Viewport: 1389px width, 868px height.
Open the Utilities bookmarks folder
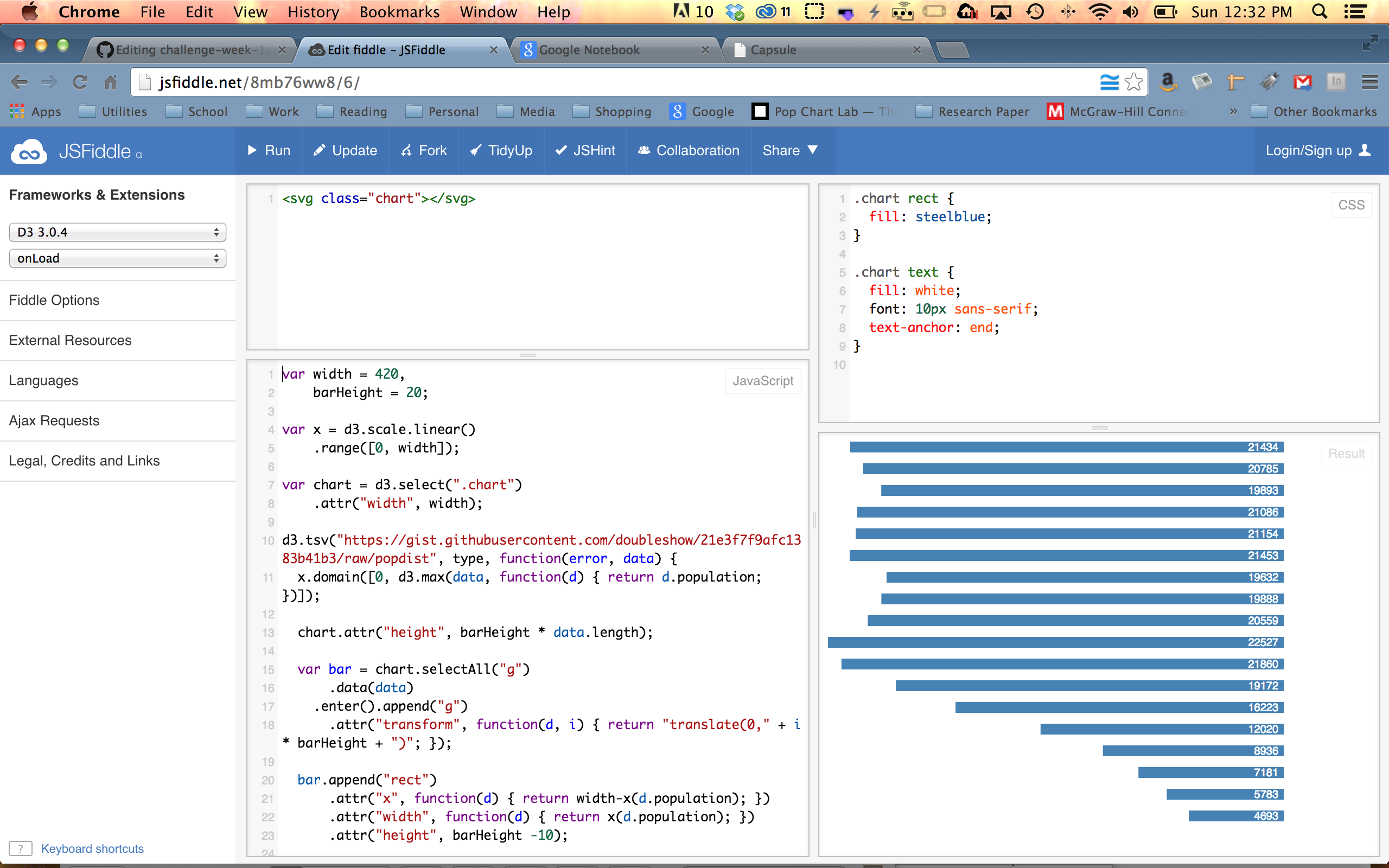[113, 111]
